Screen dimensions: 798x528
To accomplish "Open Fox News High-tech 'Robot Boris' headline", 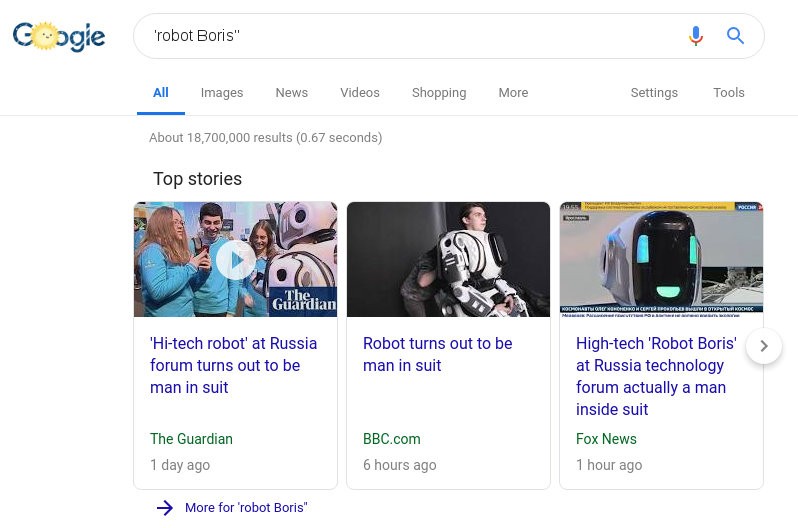I will click(x=656, y=376).
